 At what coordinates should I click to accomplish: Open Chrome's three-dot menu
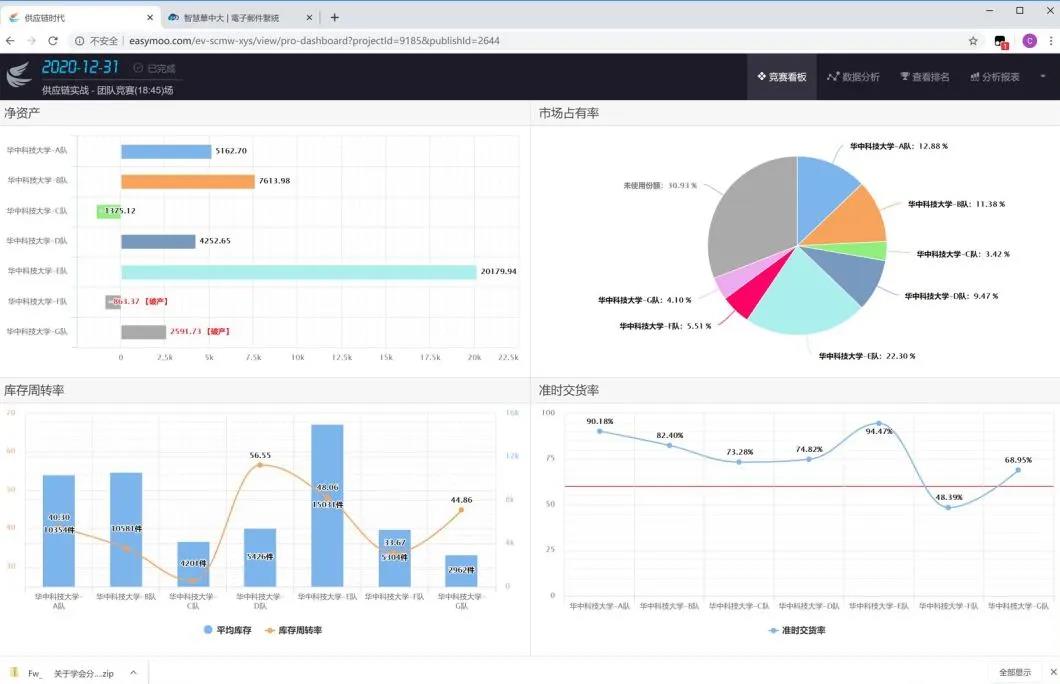click(1050, 41)
